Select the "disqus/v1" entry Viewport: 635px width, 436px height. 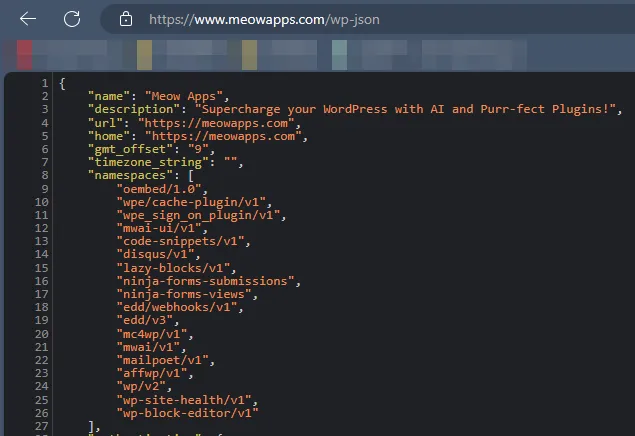click(x=156, y=254)
